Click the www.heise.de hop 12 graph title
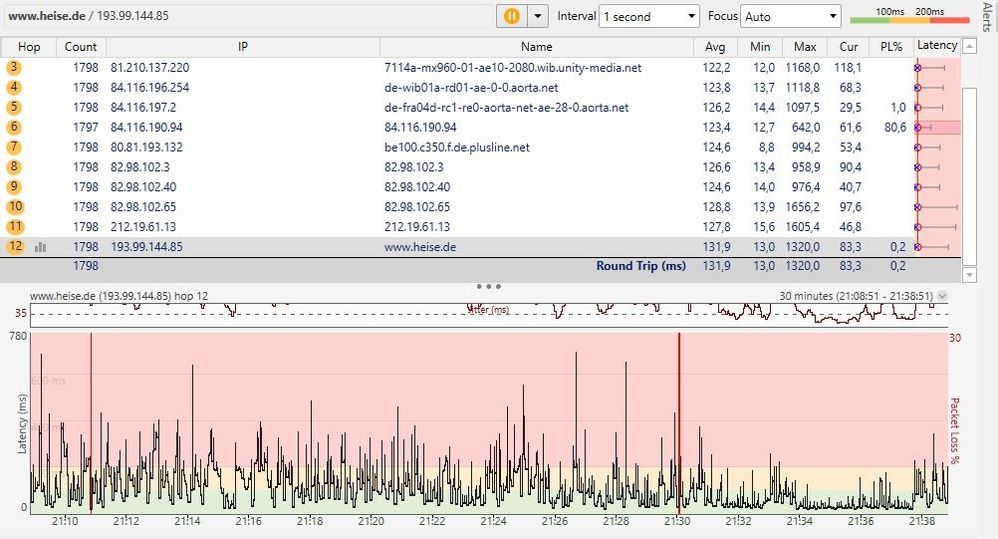The image size is (998, 539). pyautogui.click(x=119, y=296)
